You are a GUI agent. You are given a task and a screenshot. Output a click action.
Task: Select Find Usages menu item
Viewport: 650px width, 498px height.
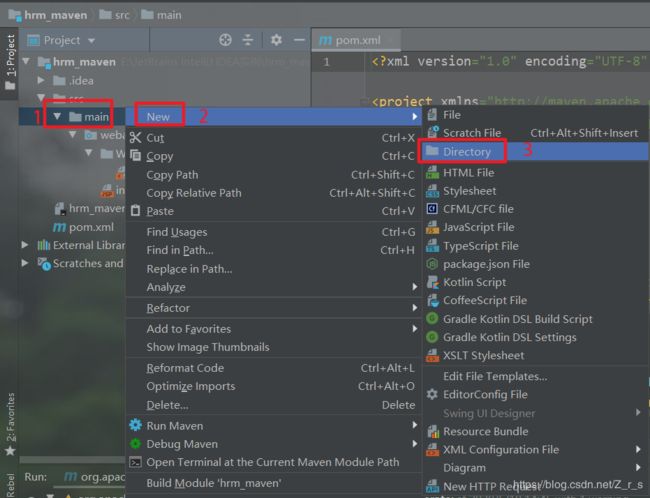coord(274,232)
